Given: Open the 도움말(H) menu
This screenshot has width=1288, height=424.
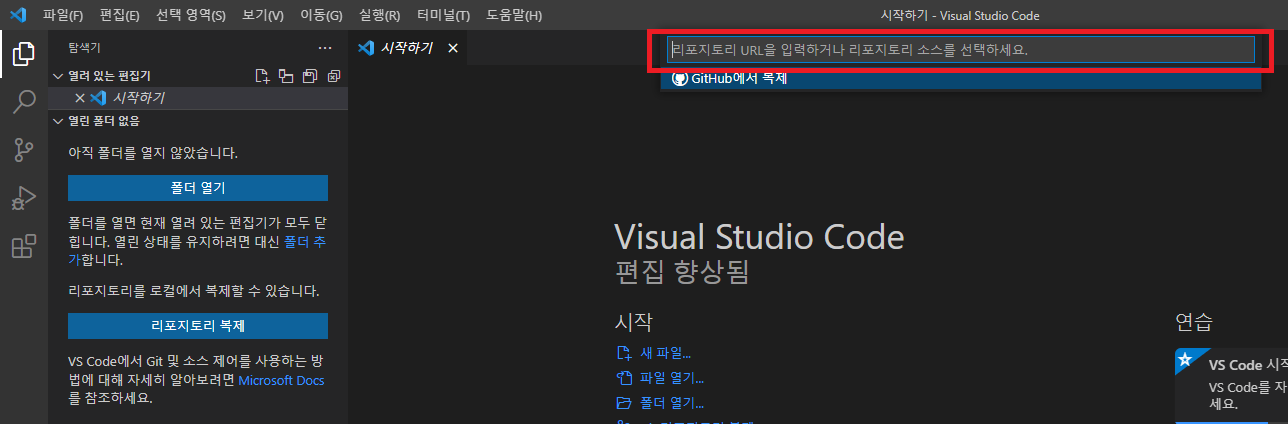Looking at the screenshot, I should tap(514, 15).
